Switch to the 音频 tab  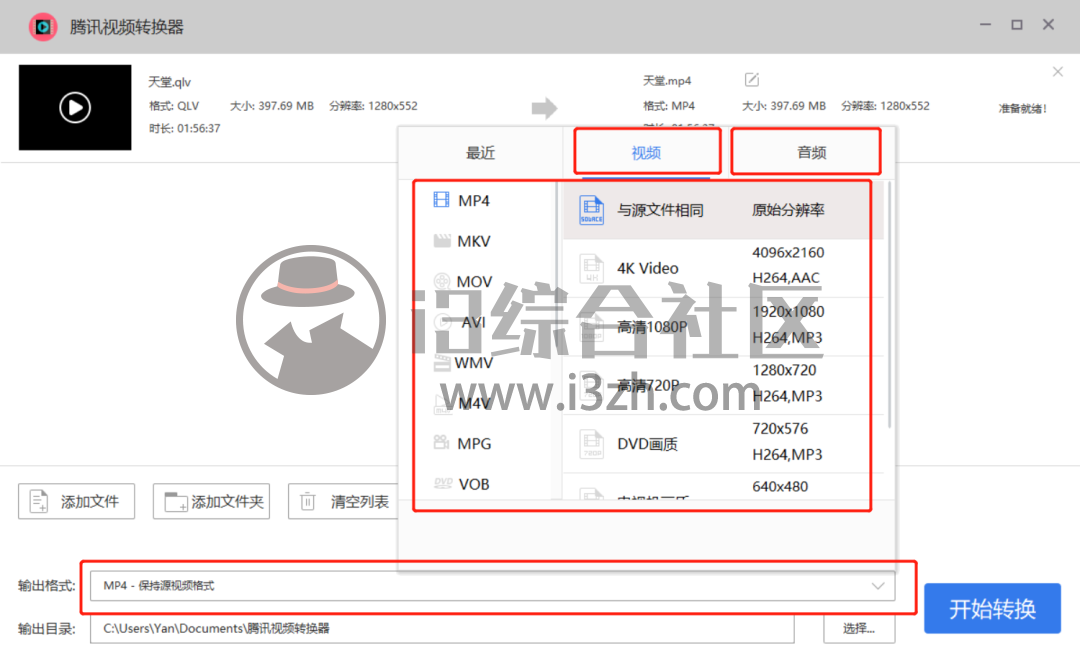click(x=811, y=153)
